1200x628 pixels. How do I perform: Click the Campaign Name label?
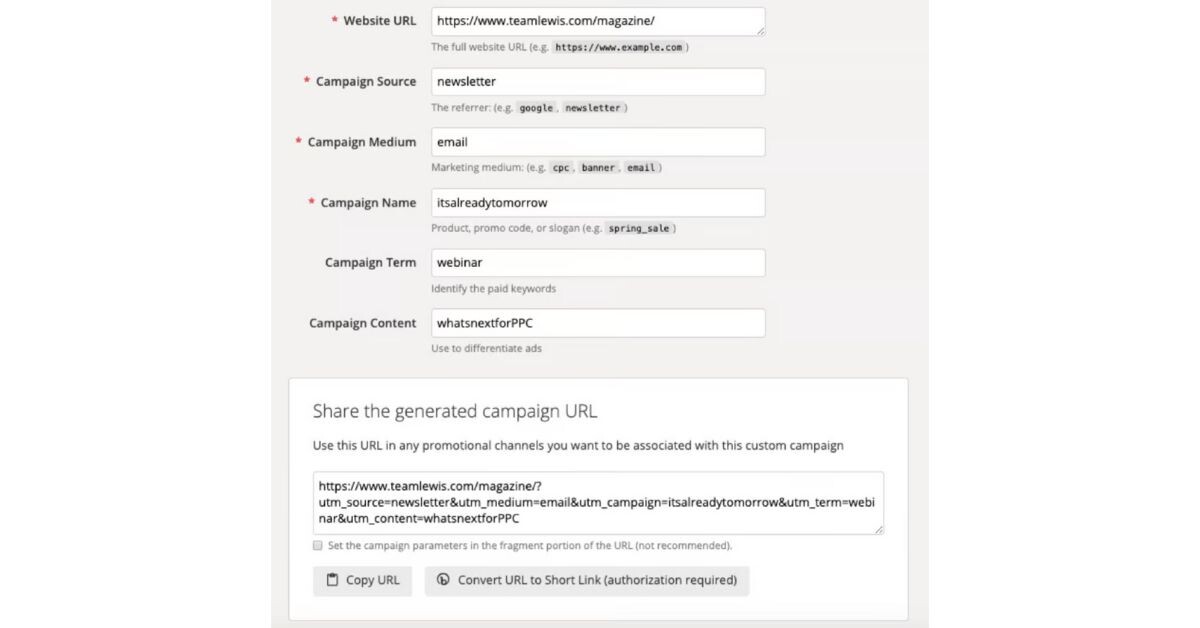(x=368, y=203)
